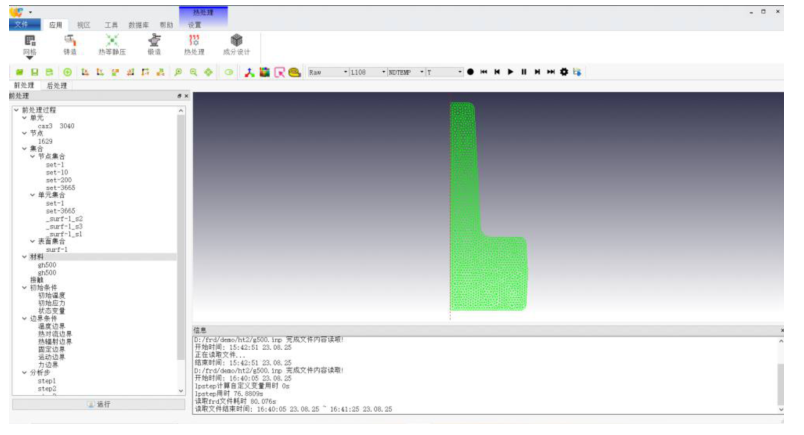804x435 pixels.
Task: Open the 设置 tab under 热处理
Action: tap(194, 25)
